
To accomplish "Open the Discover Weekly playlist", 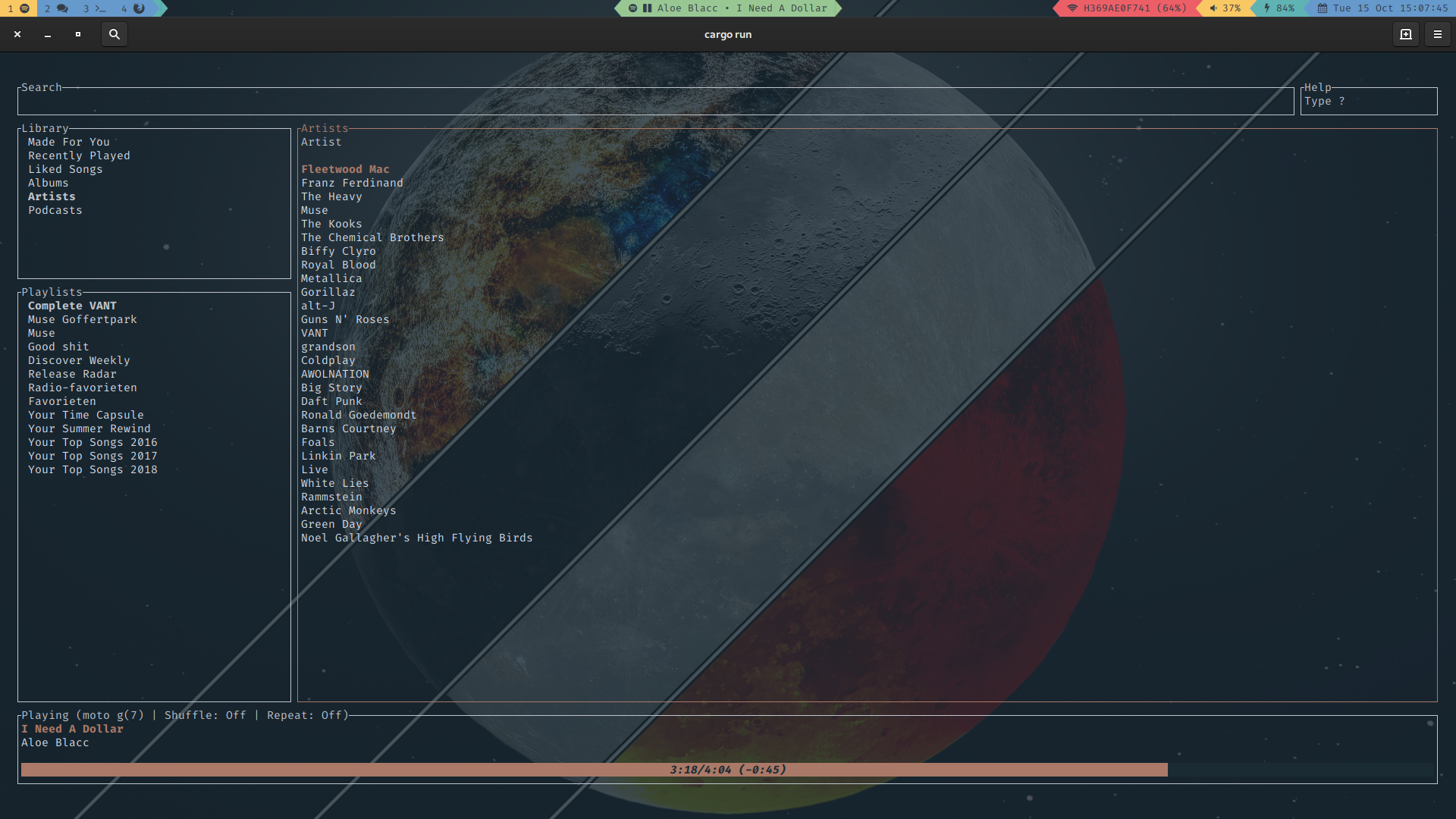I will point(79,361).
